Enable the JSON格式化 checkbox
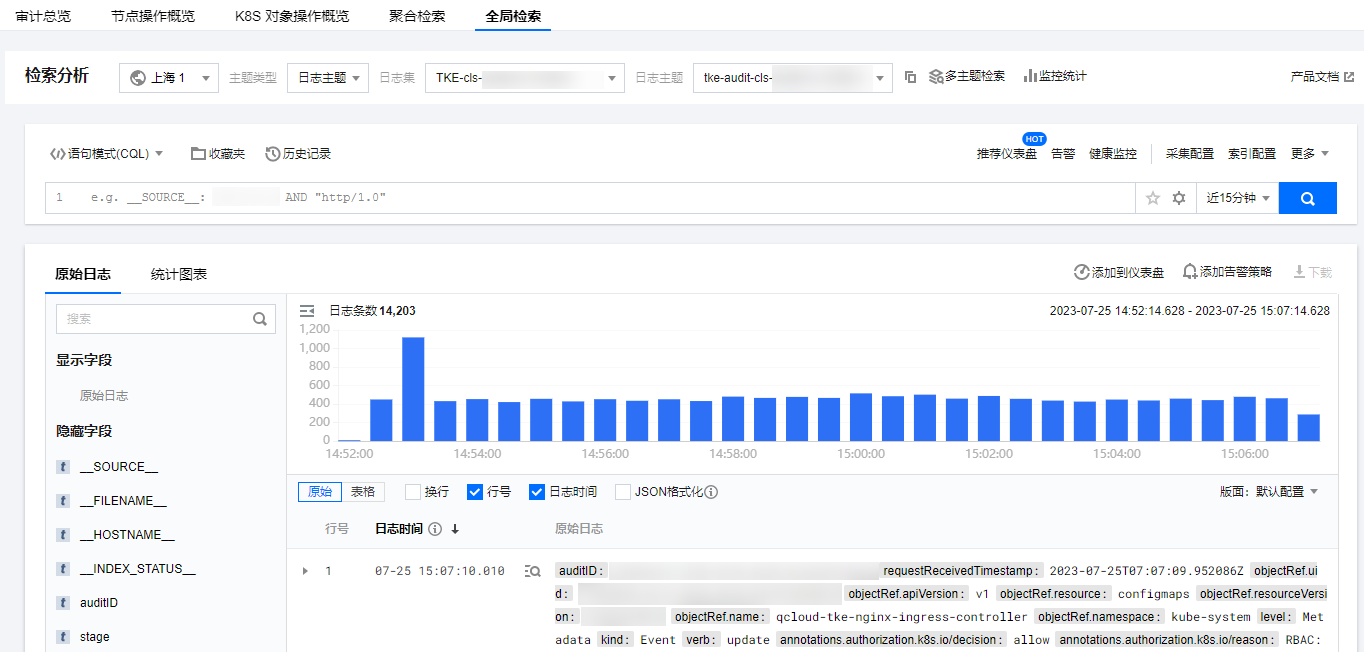Screen dimensions: 1364x652 point(623,492)
